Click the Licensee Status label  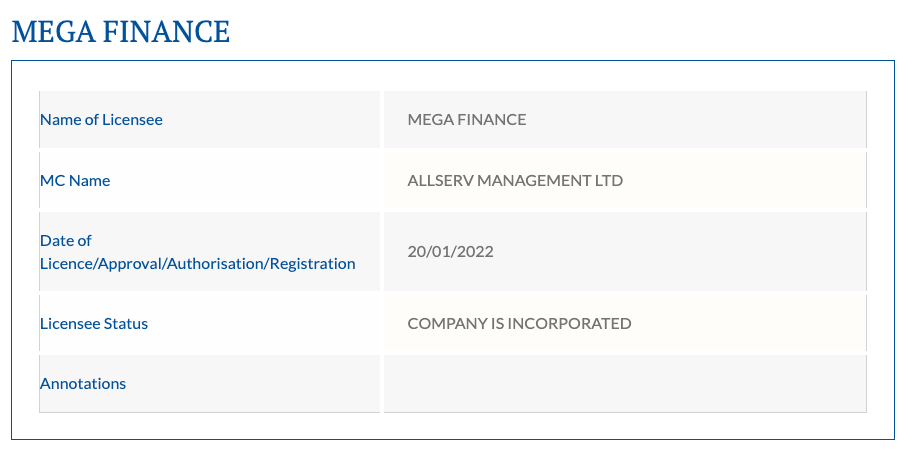[x=94, y=323]
